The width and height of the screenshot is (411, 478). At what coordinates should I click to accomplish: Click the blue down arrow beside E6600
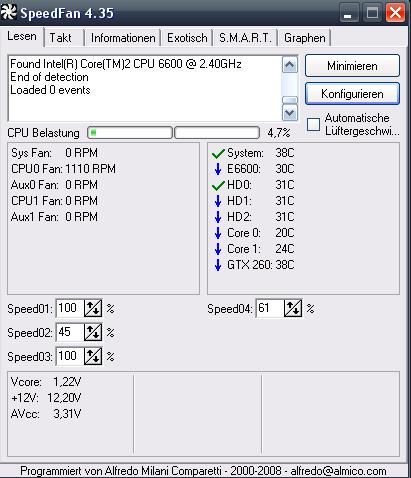click(x=218, y=169)
